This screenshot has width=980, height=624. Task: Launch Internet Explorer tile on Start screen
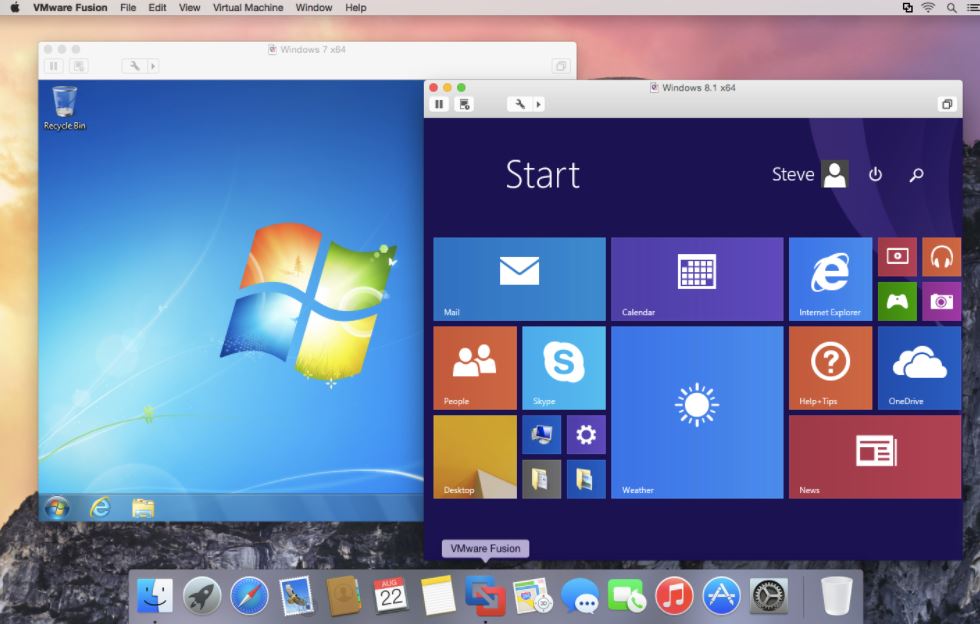[830, 279]
